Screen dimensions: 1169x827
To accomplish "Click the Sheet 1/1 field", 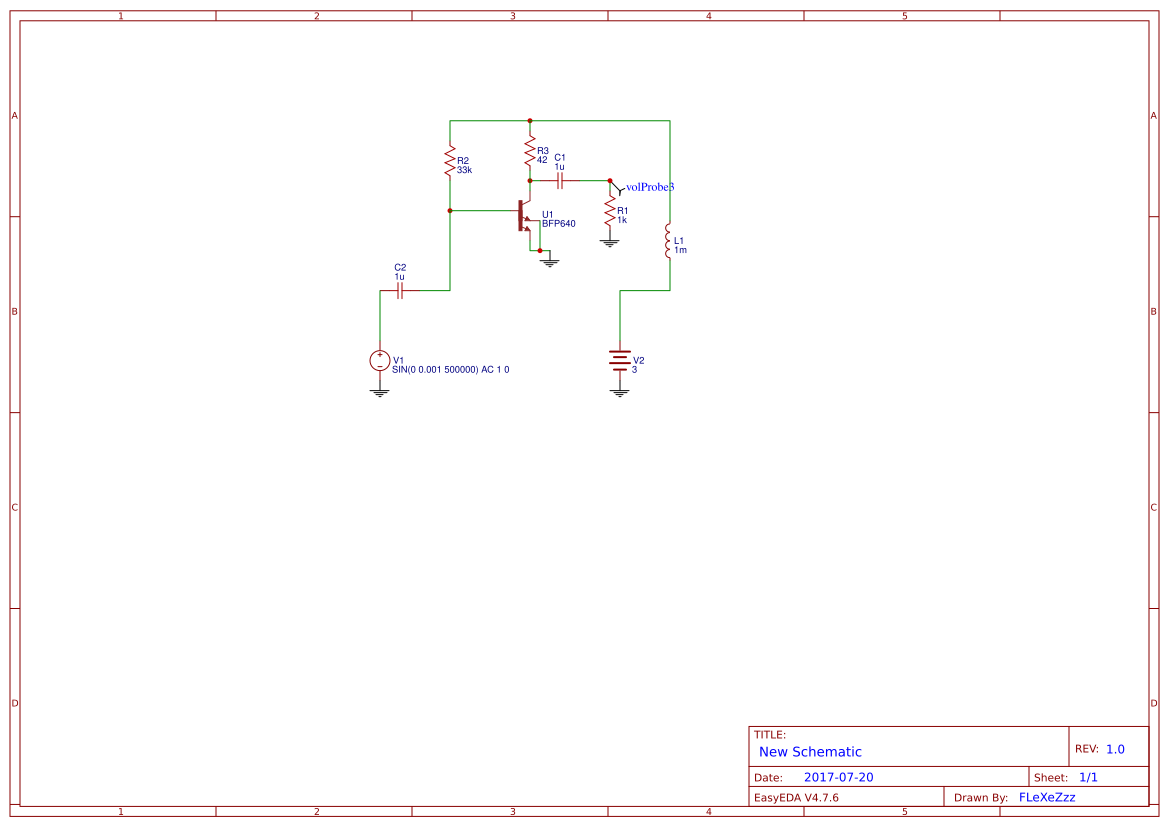I will coord(1090,777).
